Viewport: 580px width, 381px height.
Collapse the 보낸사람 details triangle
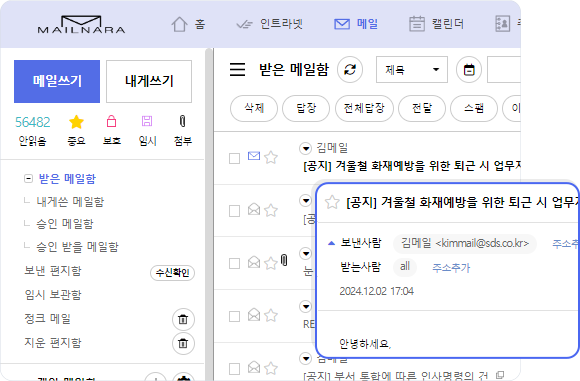click(x=331, y=243)
